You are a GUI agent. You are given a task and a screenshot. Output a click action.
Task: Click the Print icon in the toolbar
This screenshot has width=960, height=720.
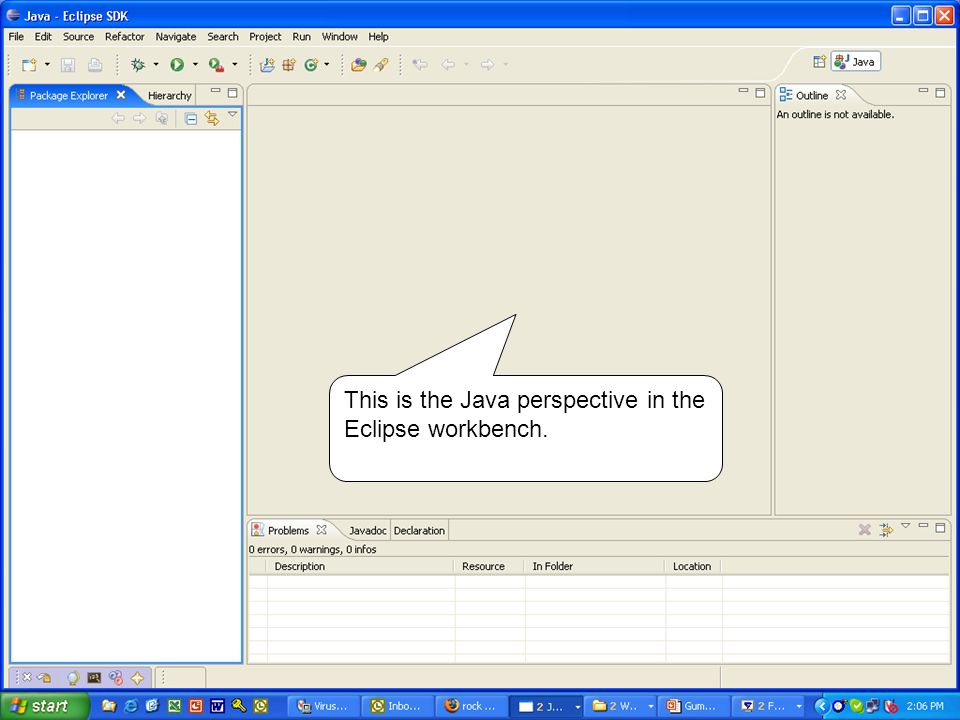[95, 64]
